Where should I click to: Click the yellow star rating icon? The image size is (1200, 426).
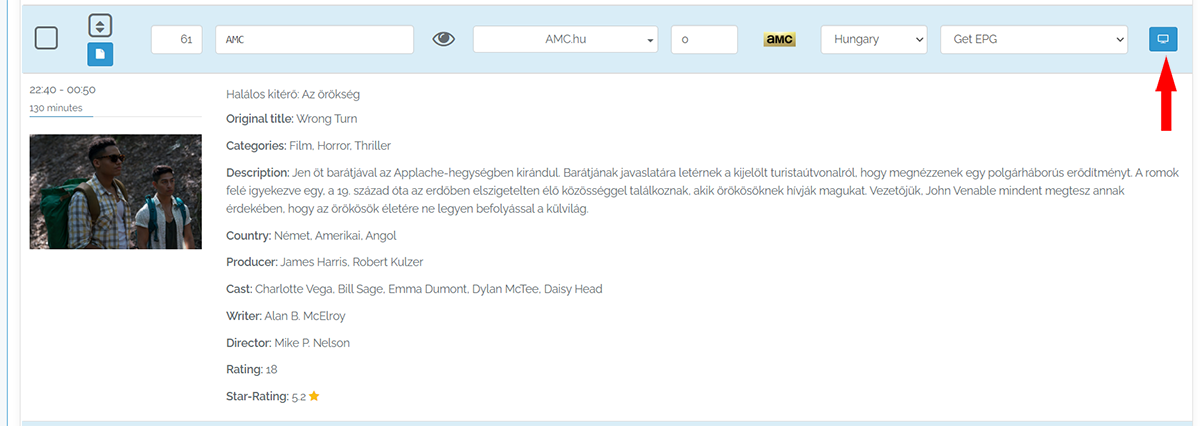coord(314,397)
